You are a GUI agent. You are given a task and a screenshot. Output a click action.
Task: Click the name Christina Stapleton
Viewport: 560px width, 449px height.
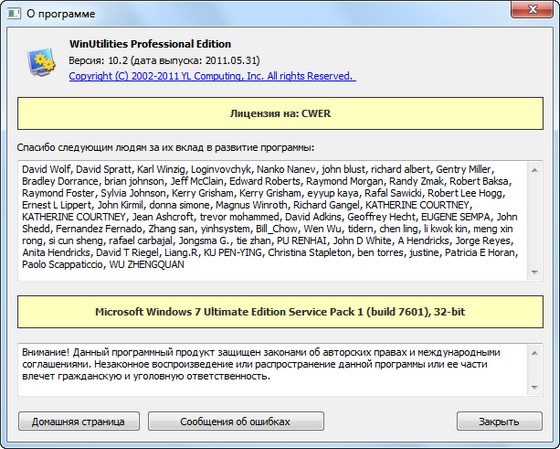[310, 253]
